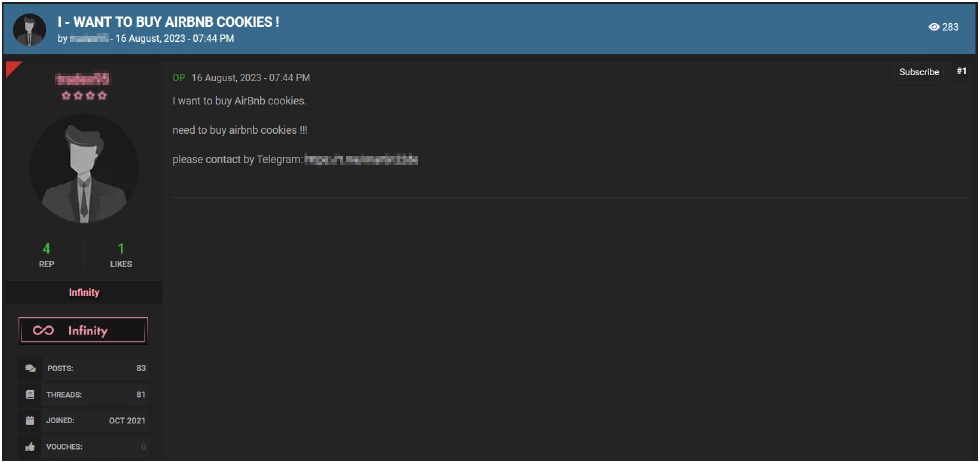The height and width of the screenshot is (462, 980).
Task: Click the post timestamp beside OP label
Action: point(250,77)
